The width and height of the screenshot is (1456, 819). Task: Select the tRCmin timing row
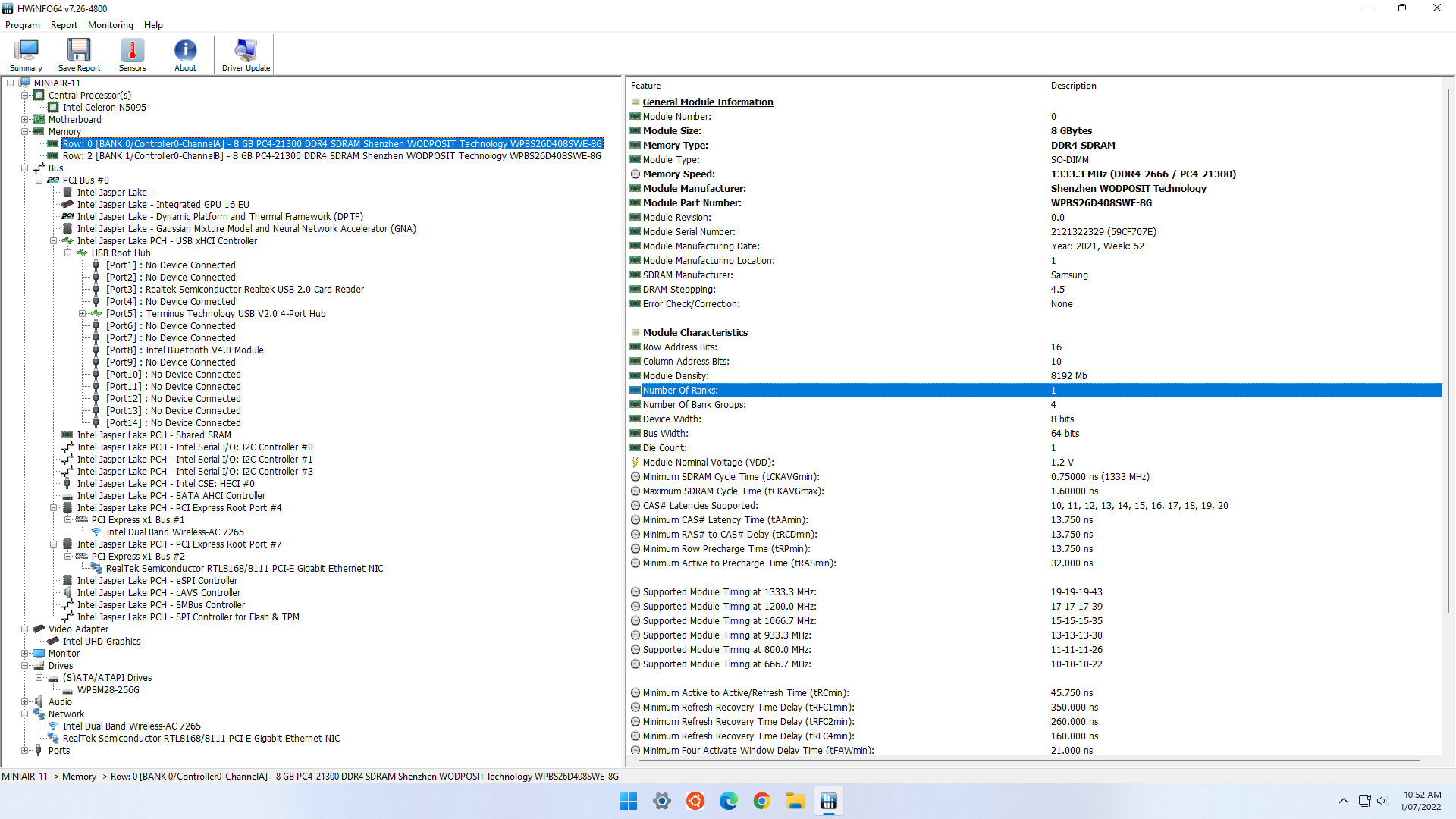pos(1034,693)
